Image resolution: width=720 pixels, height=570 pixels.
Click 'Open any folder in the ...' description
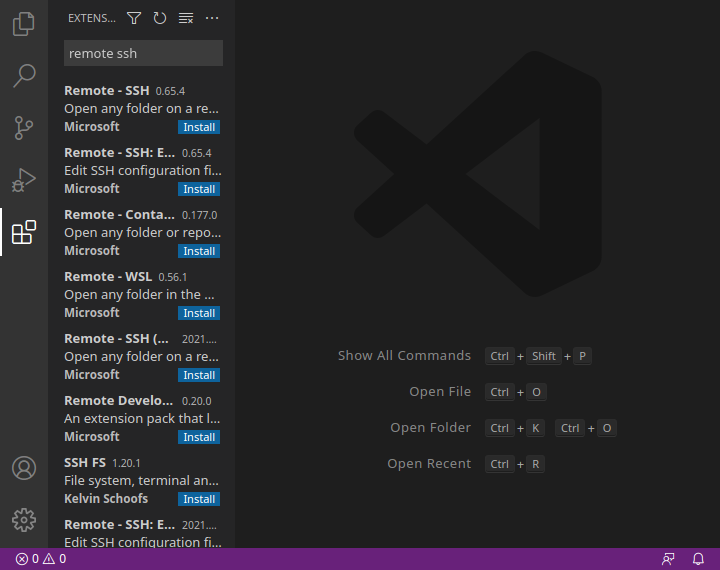click(139, 294)
